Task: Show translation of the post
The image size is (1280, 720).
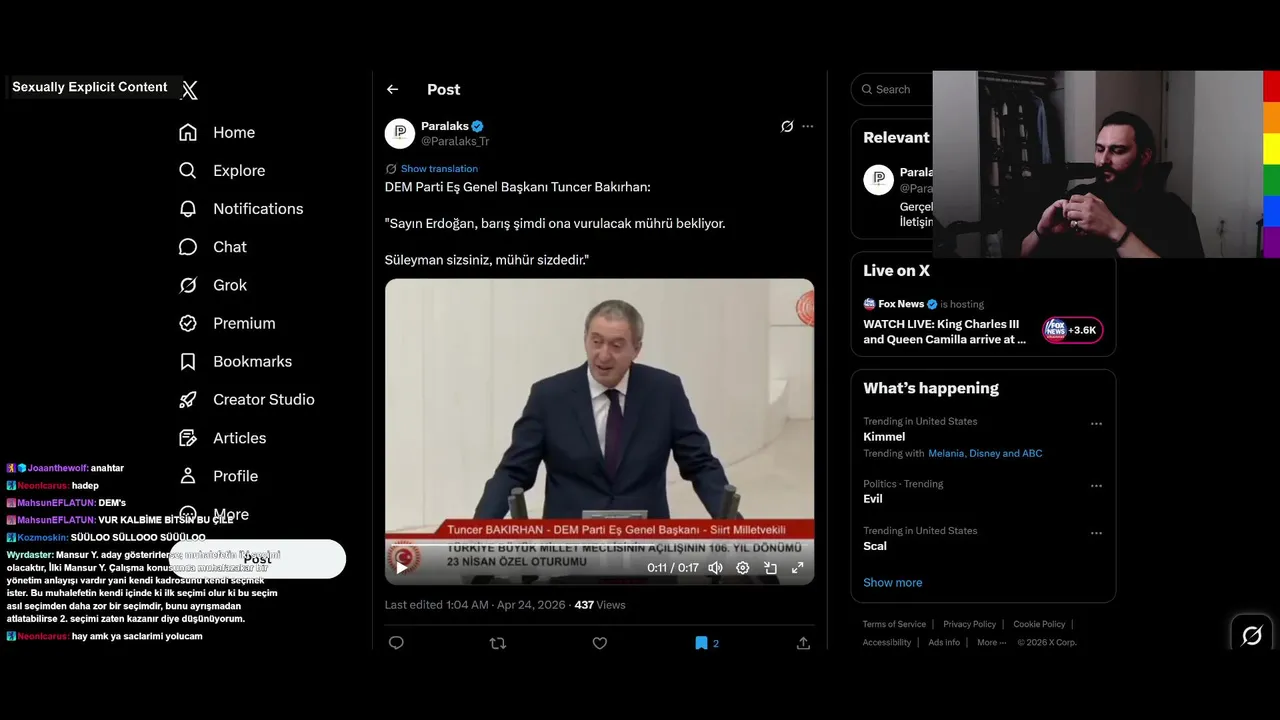Action: [x=439, y=169]
